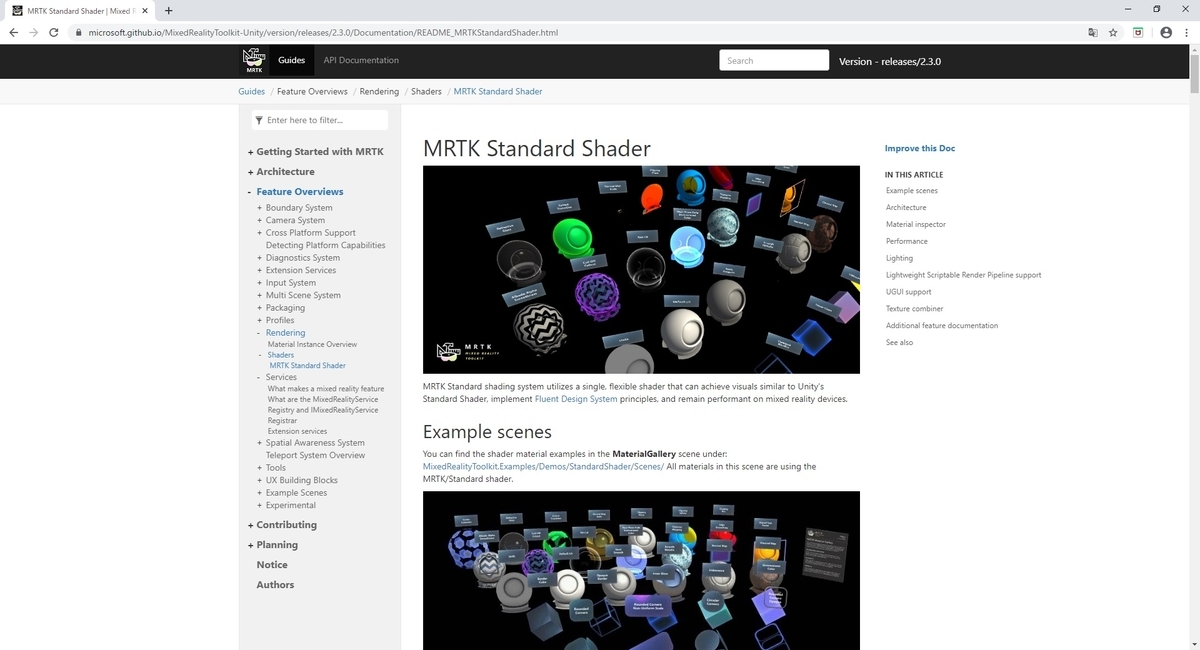The height and width of the screenshot is (650, 1200).
Task: Click the MRTK logo in header
Action: (x=254, y=60)
